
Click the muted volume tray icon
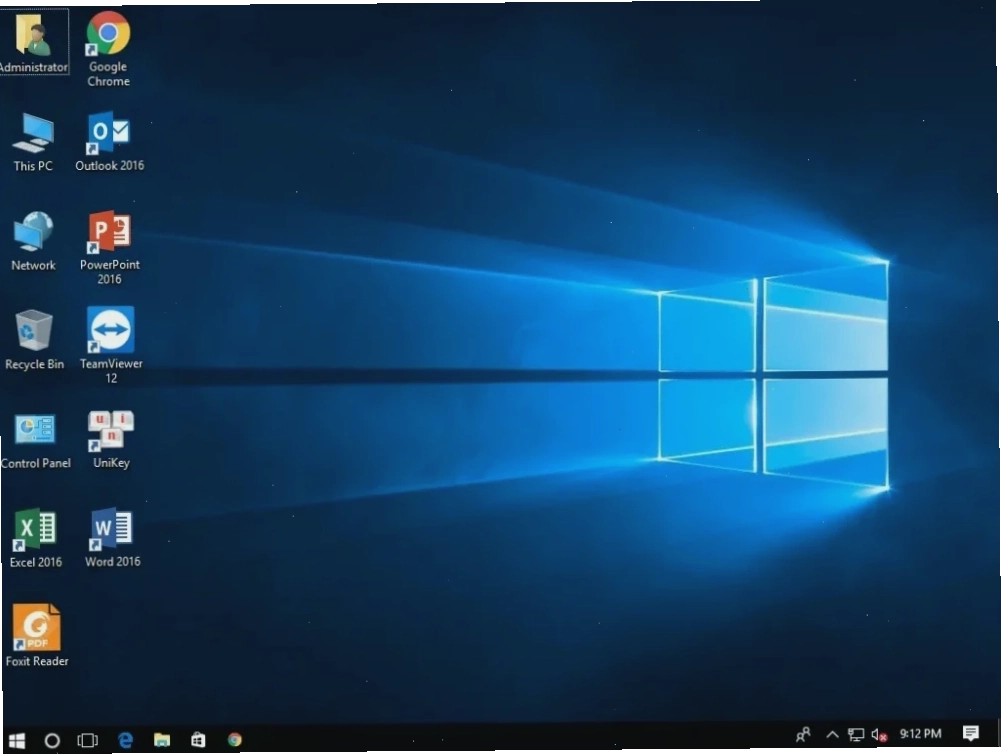879,735
